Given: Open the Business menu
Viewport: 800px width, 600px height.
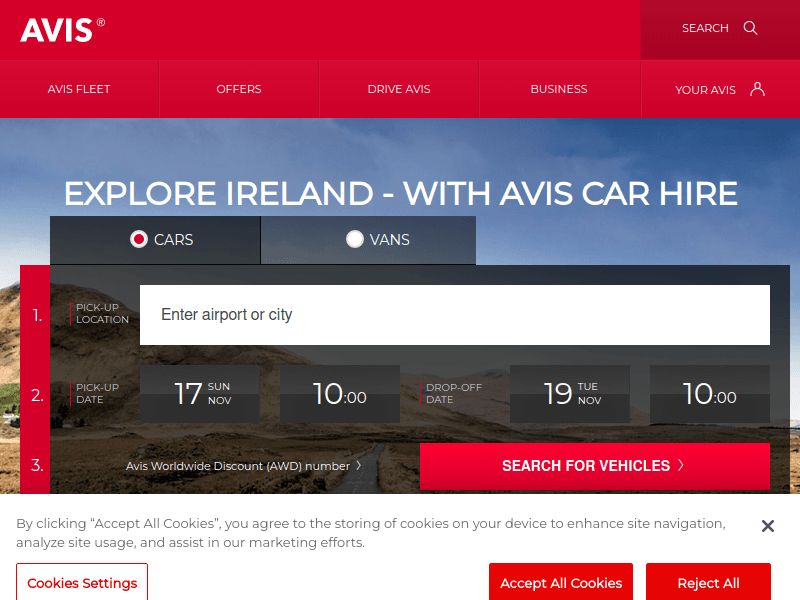Looking at the screenshot, I should (x=559, y=89).
